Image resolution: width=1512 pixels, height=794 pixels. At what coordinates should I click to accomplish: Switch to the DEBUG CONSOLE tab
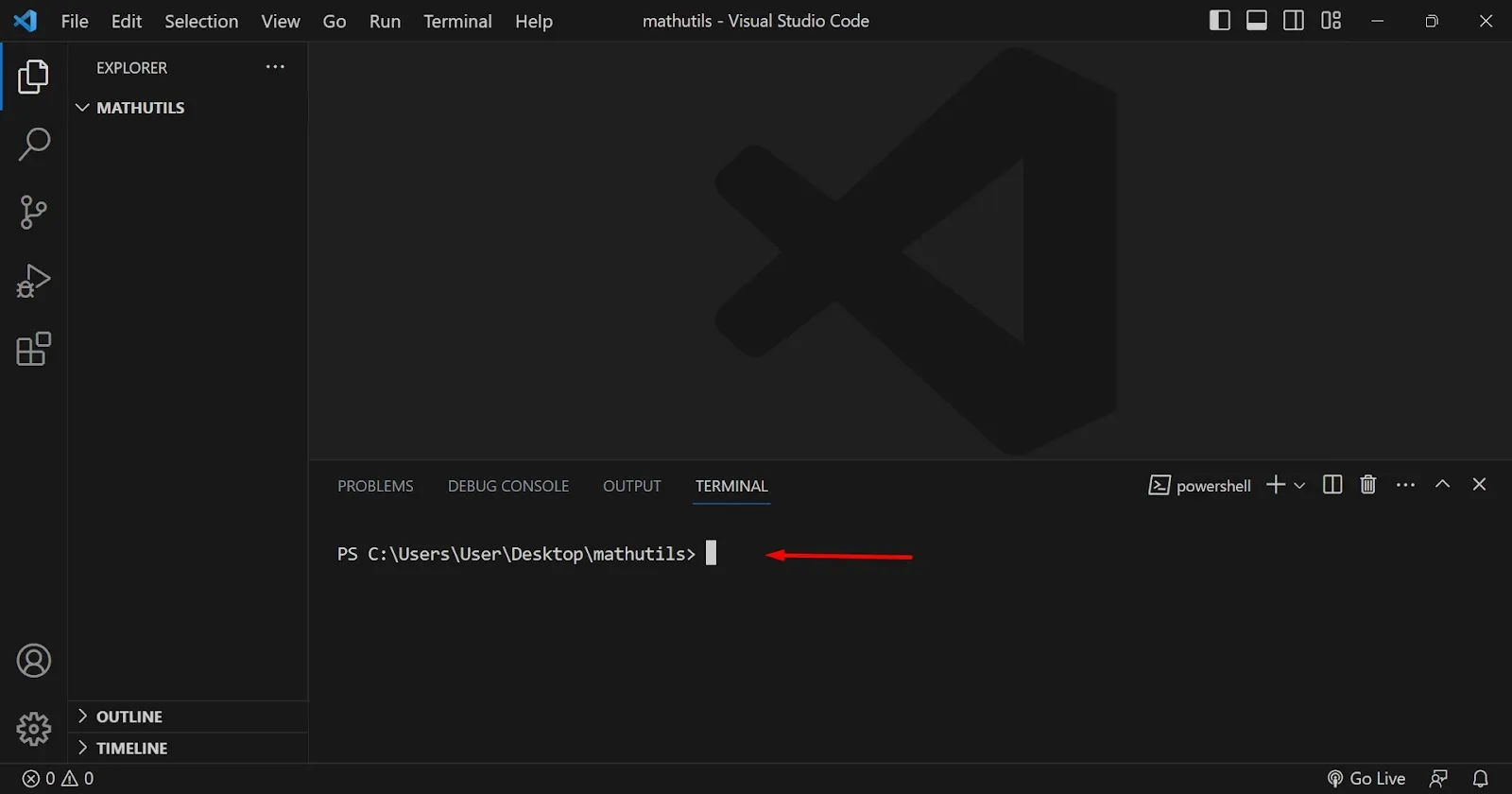click(x=508, y=486)
